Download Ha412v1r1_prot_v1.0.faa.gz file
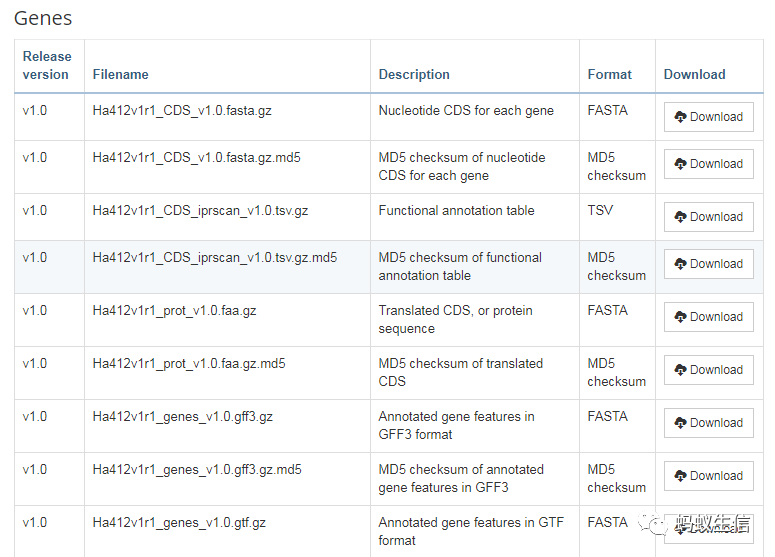The width and height of the screenshot is (775, 557). (x=708, y=317)
